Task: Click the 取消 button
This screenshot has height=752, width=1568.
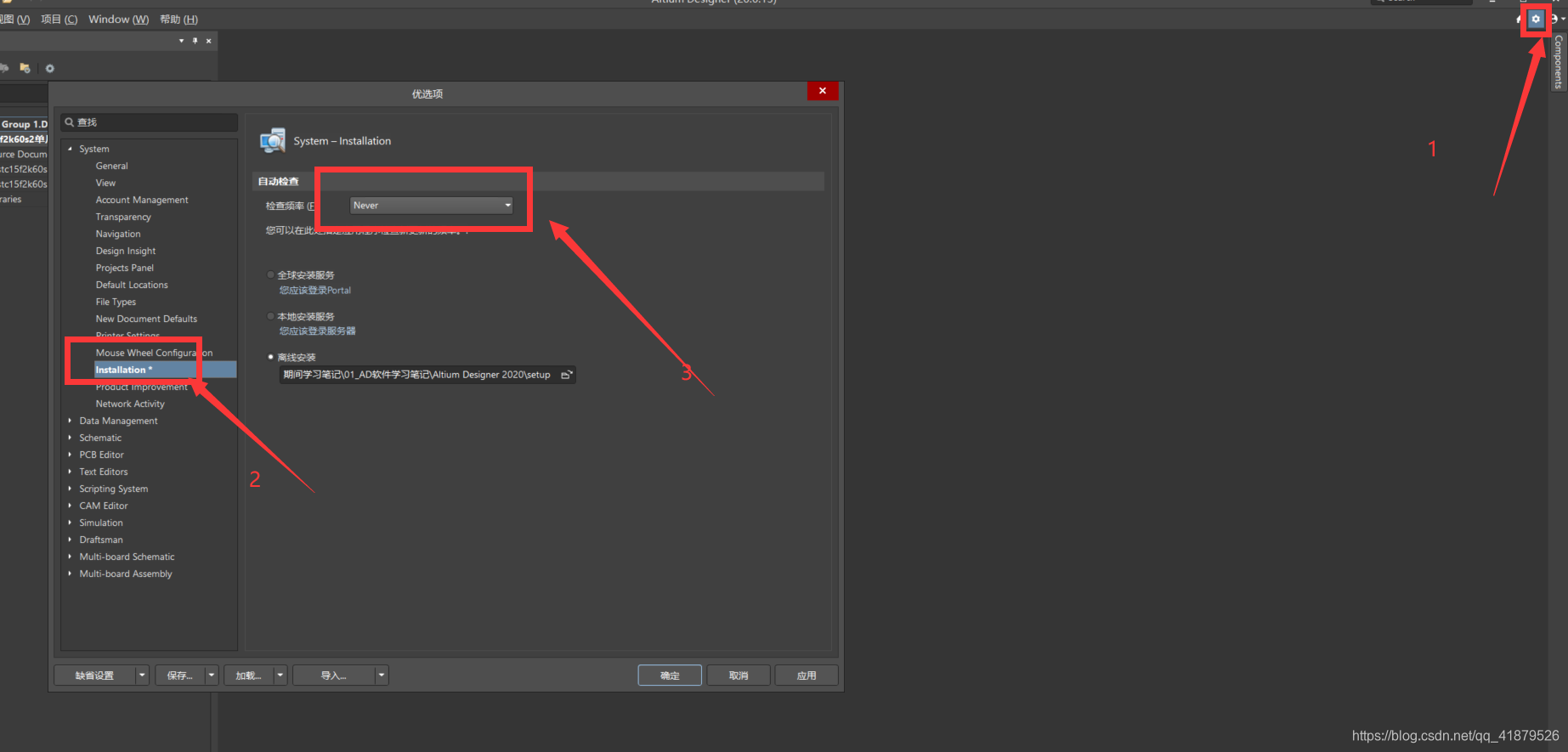Action: point(739,676)
